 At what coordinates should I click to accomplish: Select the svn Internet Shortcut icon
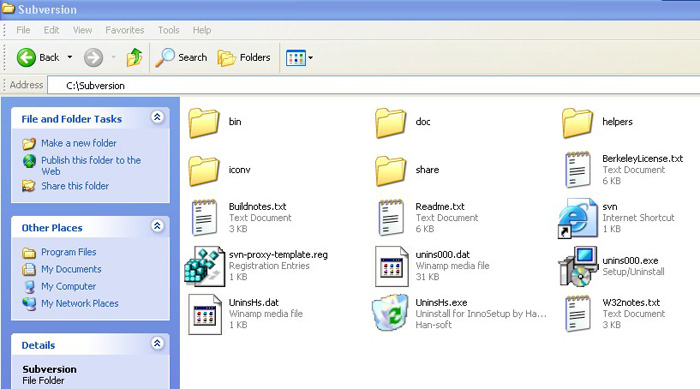pyautogui.click(x=578, y=218)
